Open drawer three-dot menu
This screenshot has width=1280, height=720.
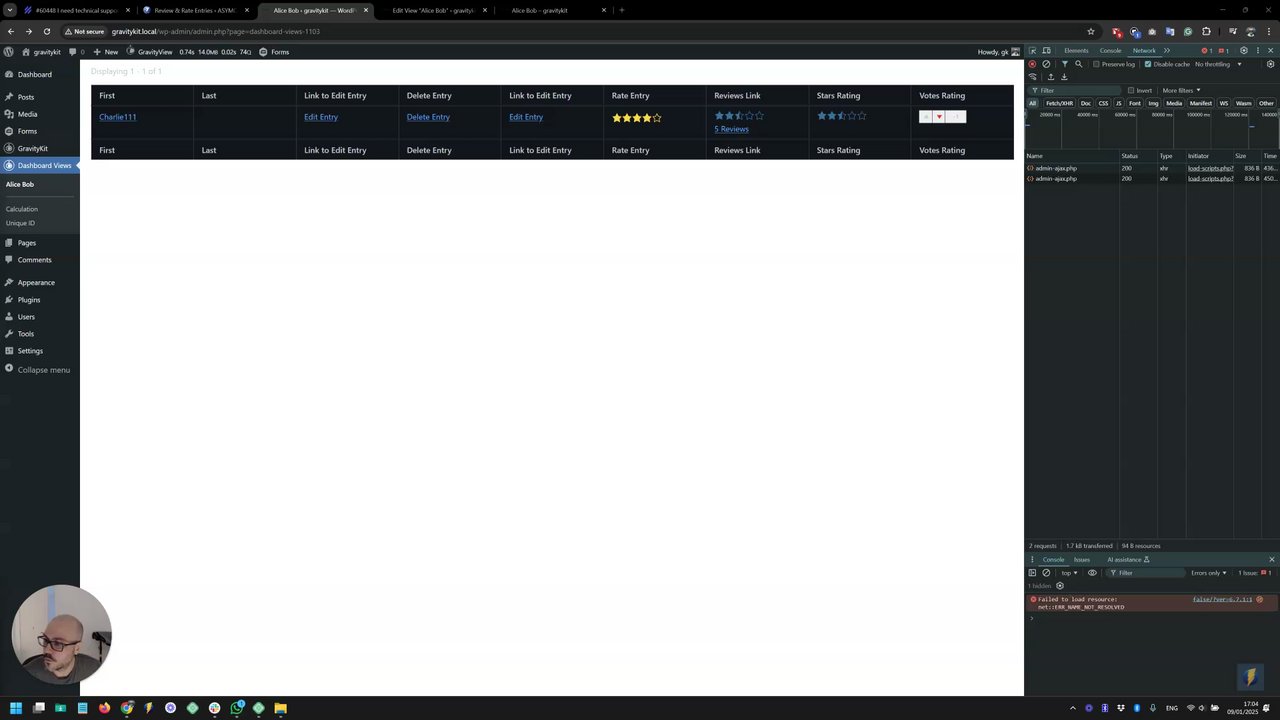click(x=1033, y=559)
